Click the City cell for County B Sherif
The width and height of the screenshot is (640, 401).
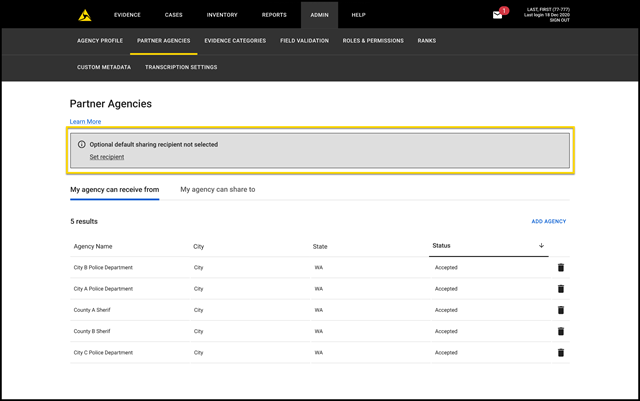coord(198,331)
